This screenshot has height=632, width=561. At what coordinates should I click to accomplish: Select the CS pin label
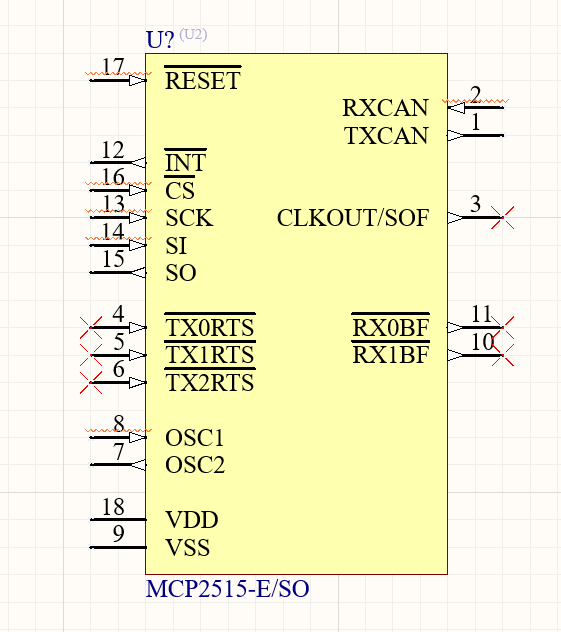pyautogui.click(x=180, y=190)
